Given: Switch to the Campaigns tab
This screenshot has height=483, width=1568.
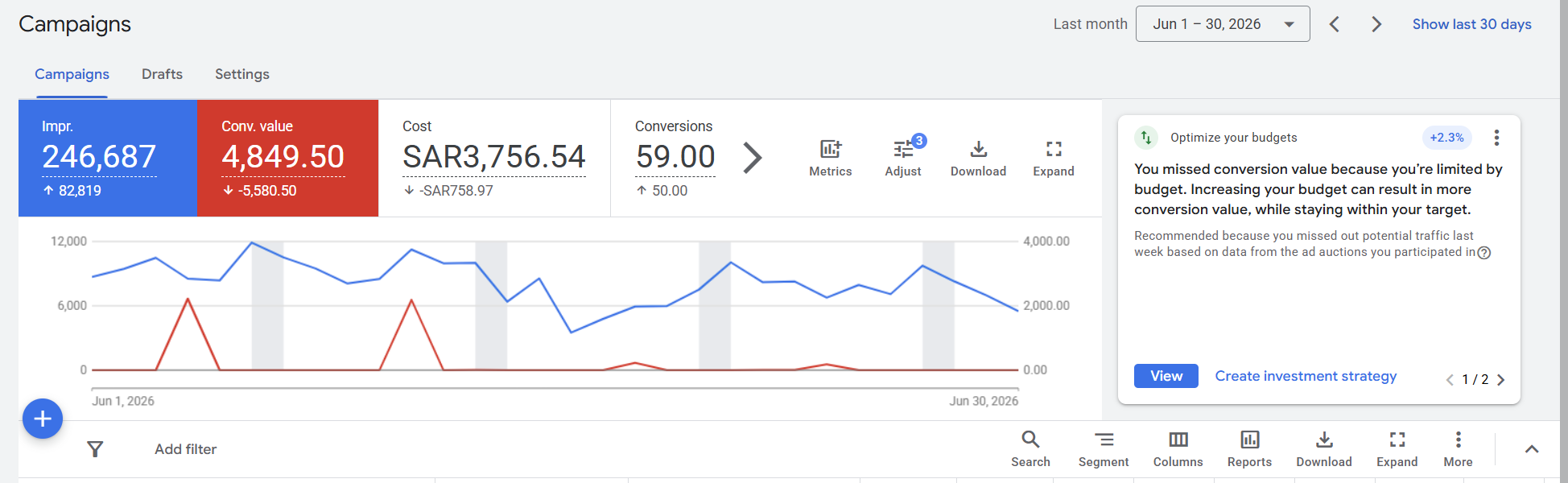Looking at the screenshot, I should coord(72,74).
